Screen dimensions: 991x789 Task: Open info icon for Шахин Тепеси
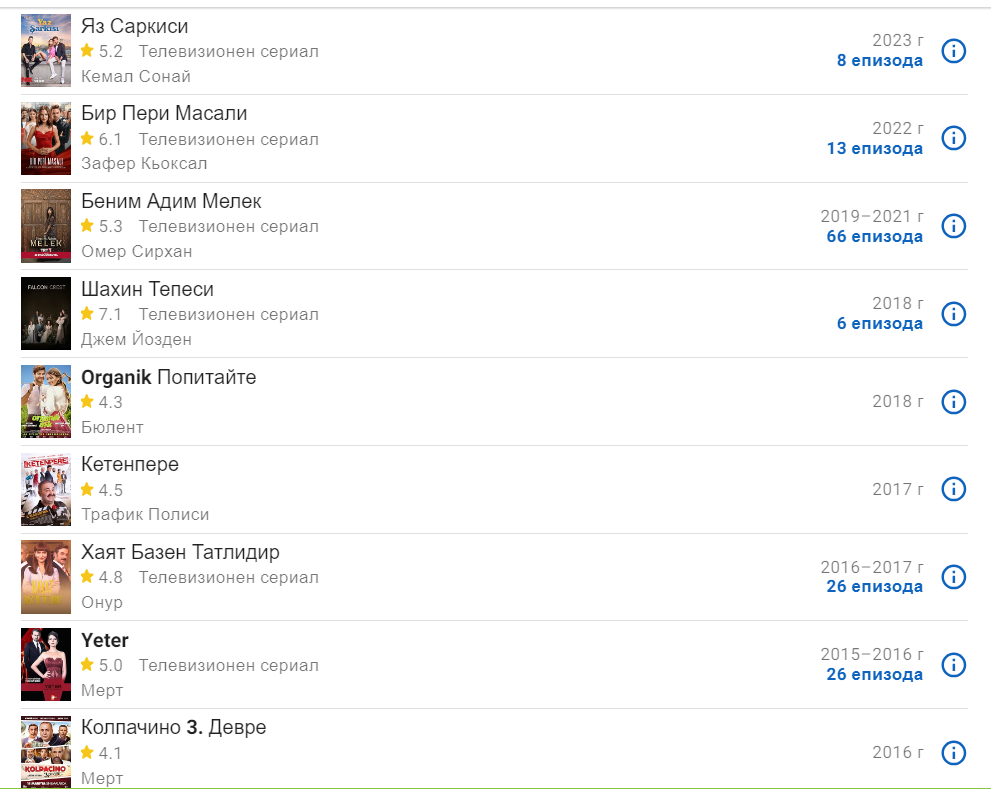pos(954,314)
